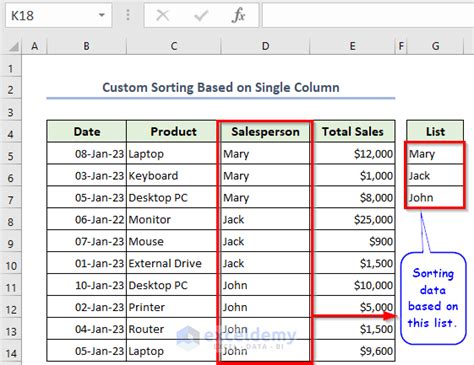
Task: Click 'John' in the List column
Action: [435, 197]
